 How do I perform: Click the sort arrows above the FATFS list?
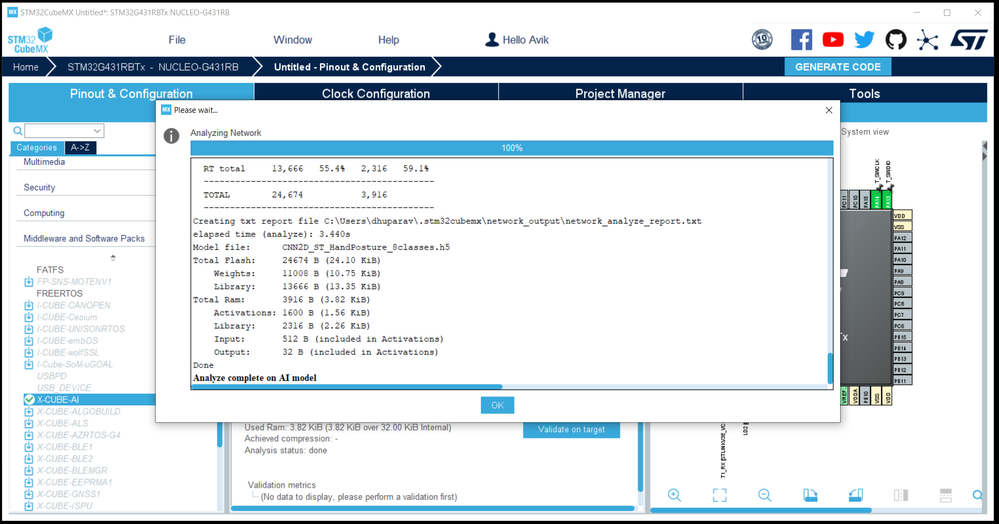[113, 258]
